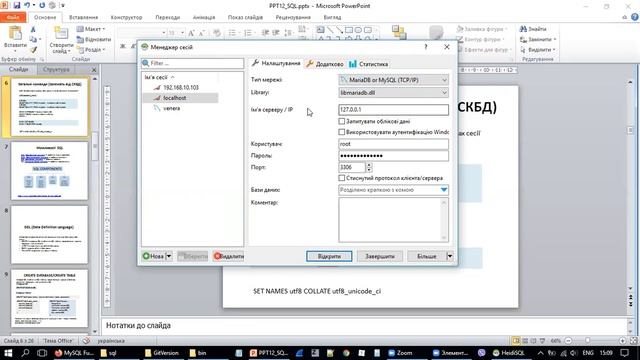
Task: Increase font size with the large A icon
Action: [191, 33]
